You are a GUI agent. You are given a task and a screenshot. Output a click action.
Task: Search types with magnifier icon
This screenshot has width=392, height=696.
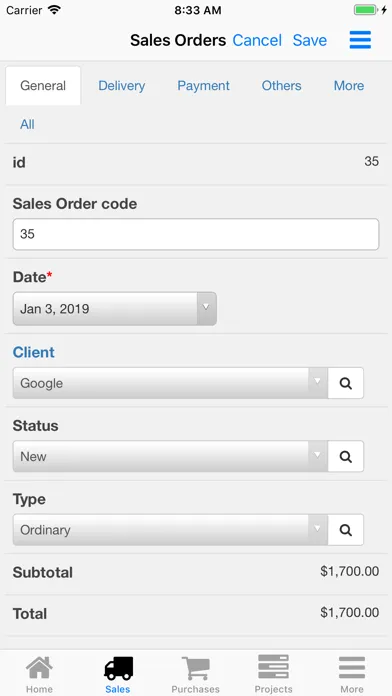(346, 530)
